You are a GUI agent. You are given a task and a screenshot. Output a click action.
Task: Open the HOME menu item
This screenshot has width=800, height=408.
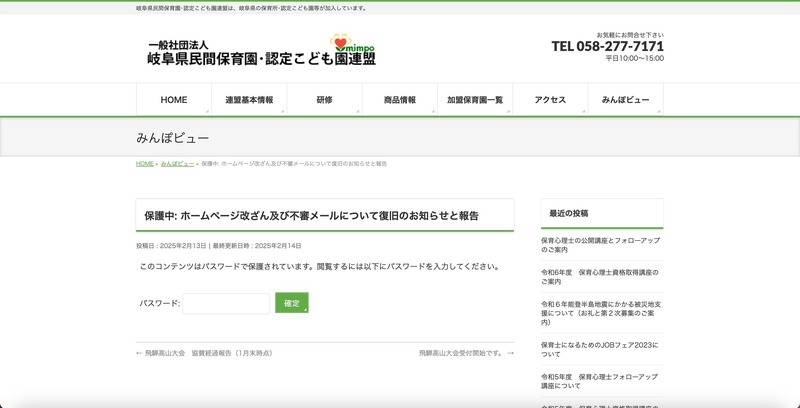pyautogui.click(x=174, y=100)
